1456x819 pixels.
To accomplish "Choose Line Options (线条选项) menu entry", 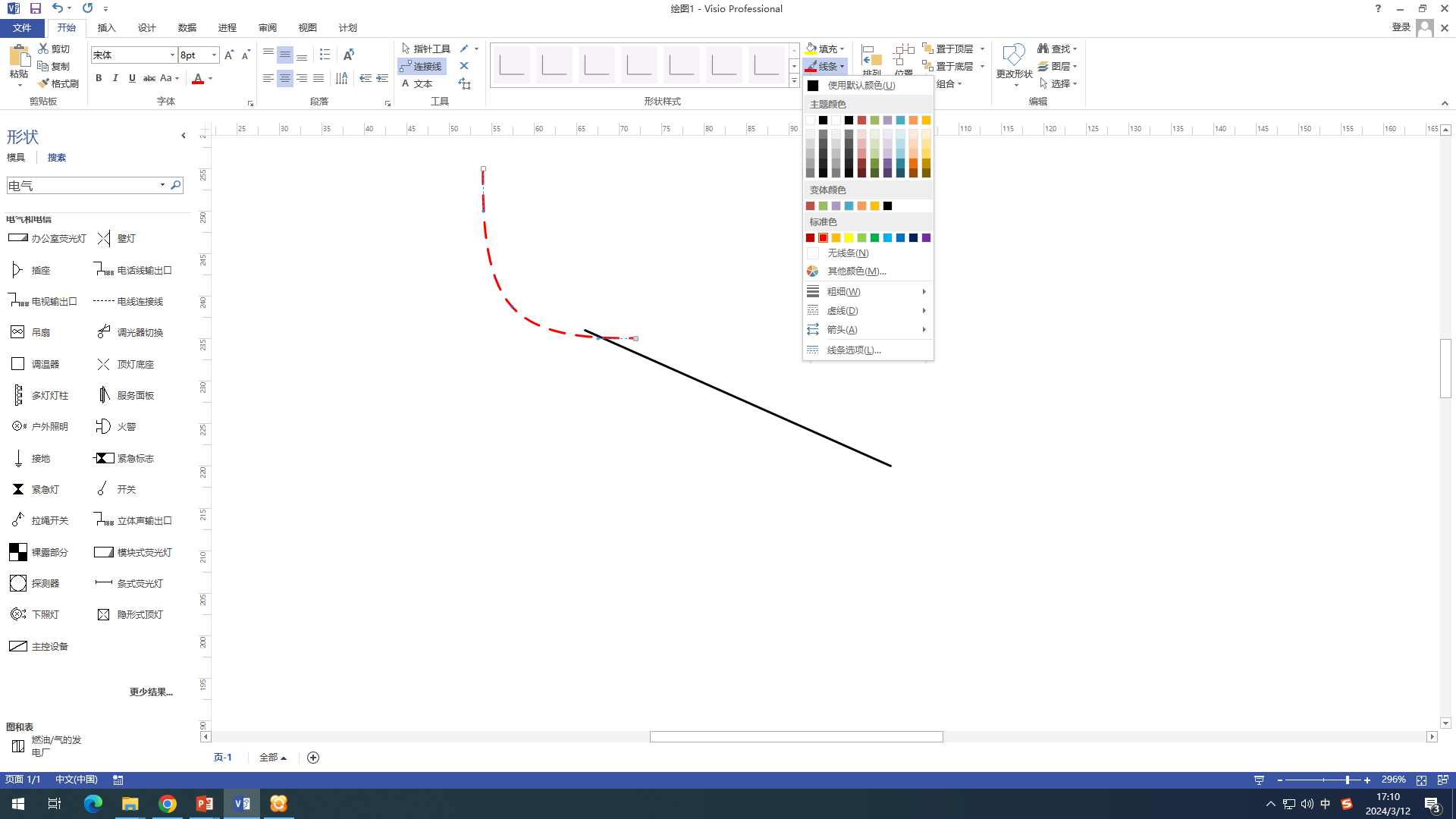I will [854, 350].
